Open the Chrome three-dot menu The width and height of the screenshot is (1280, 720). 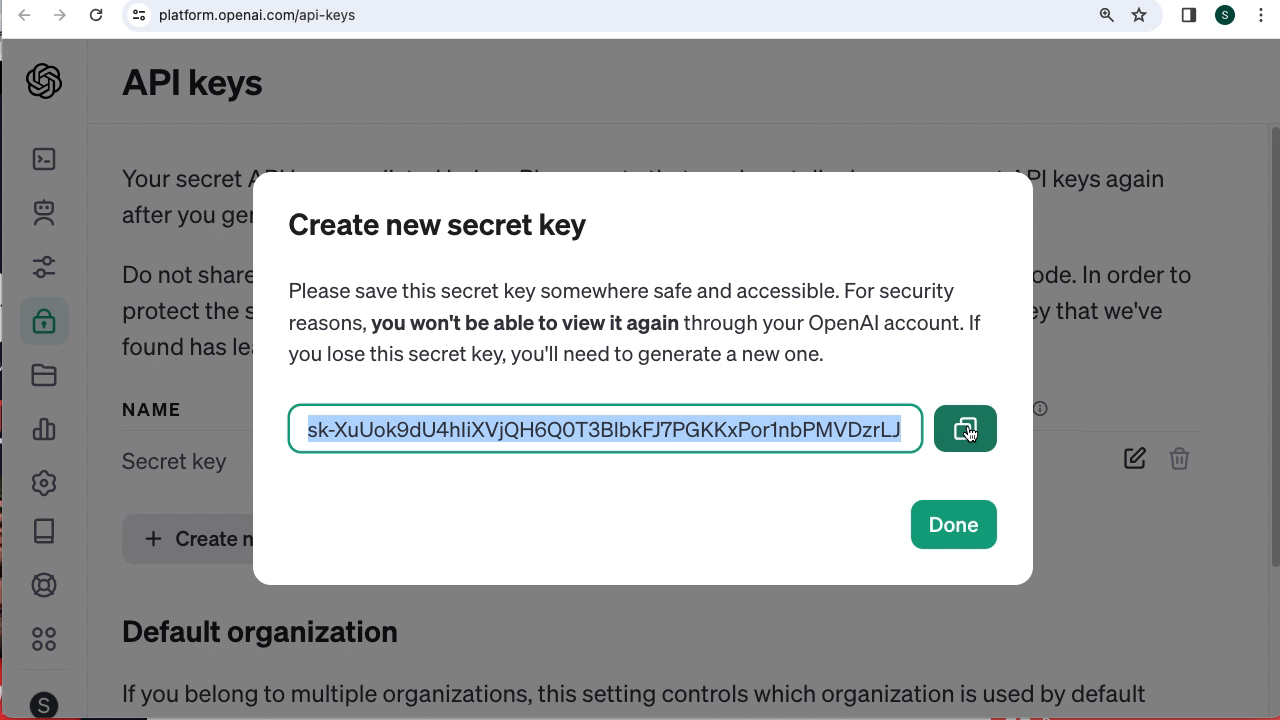pyautogui.click(x=1261, y=15)
